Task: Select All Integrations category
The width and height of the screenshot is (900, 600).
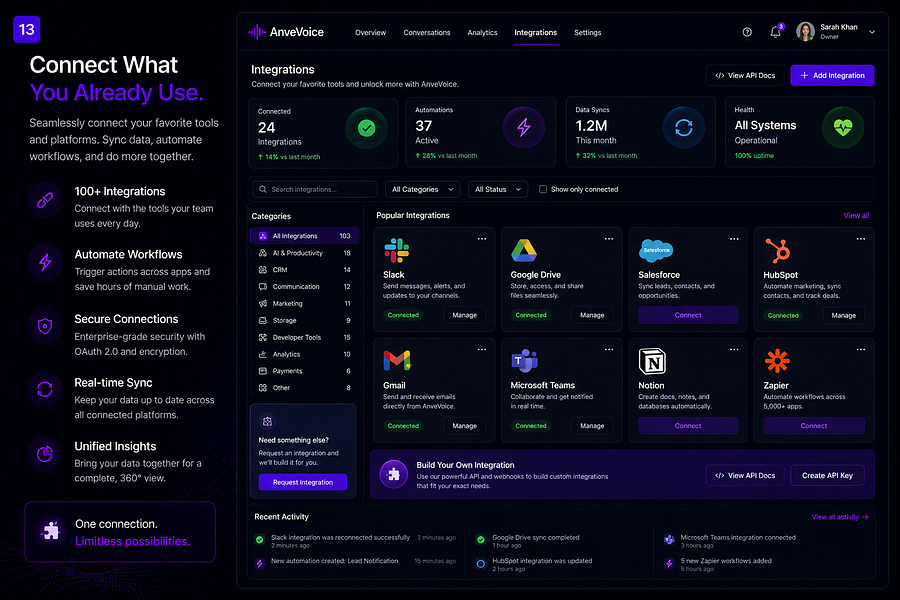Action: click(304, 235)
